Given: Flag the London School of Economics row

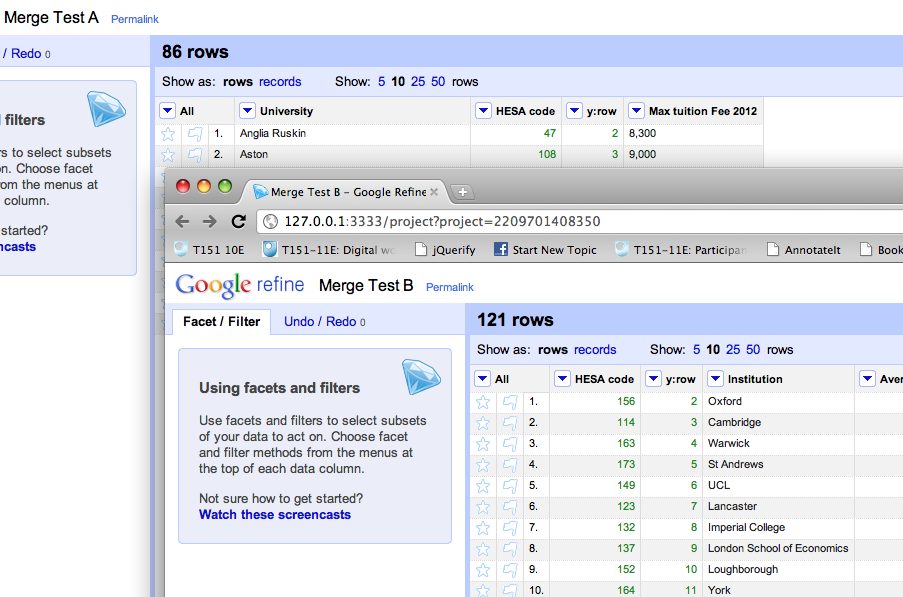Looking at the screenshot, I should (510, 549).
